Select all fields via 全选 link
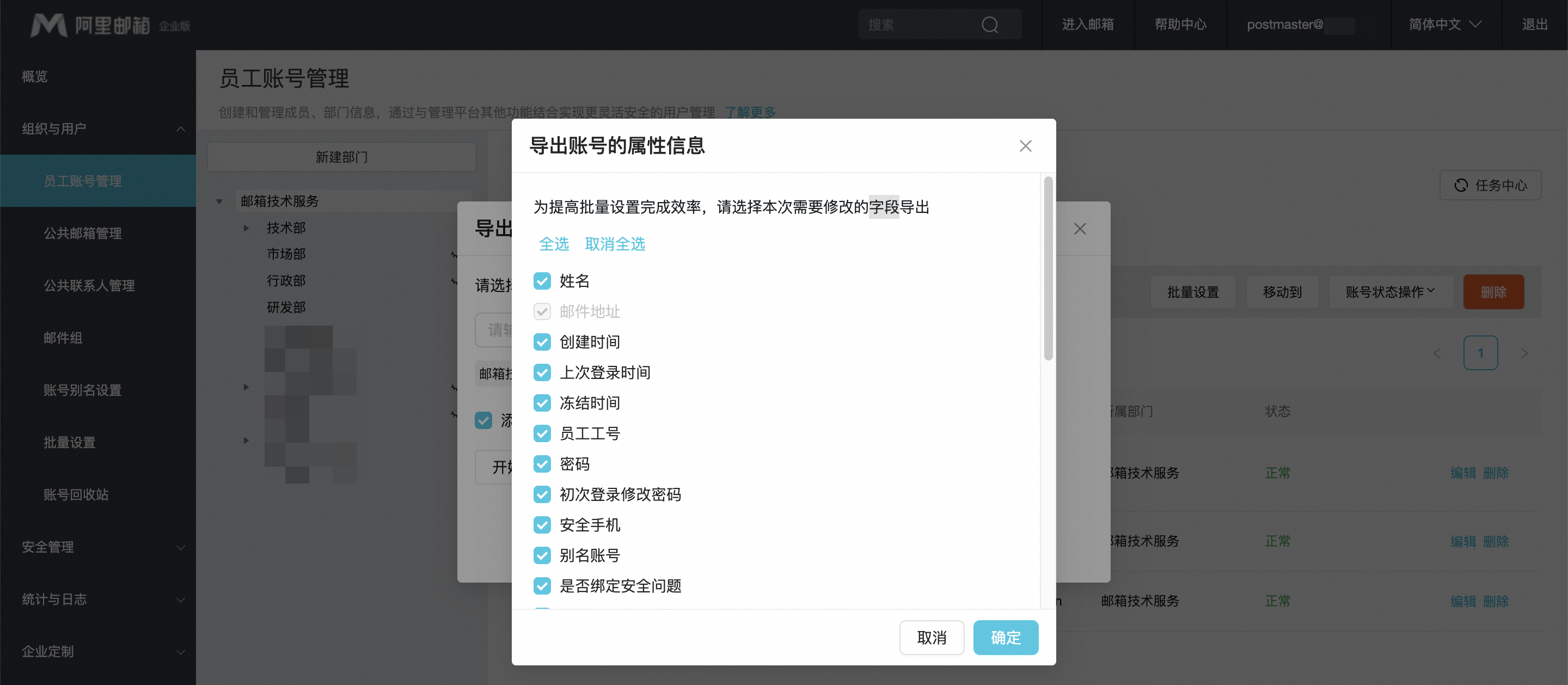Screen dimensions: 1568x685 point(554,243)
